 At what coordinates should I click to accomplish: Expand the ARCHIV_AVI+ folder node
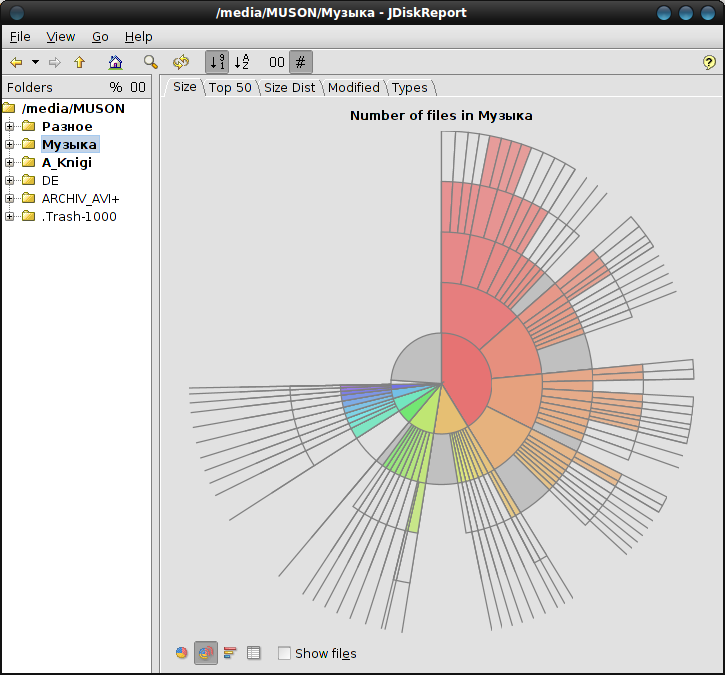(x=9, y=198)
